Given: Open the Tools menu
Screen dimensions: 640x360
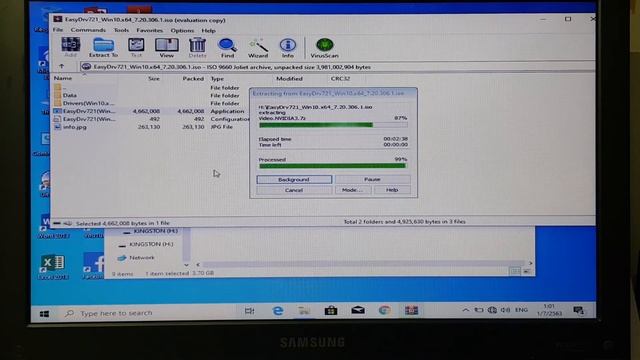Looking at the screenshot, I should 121,30.
